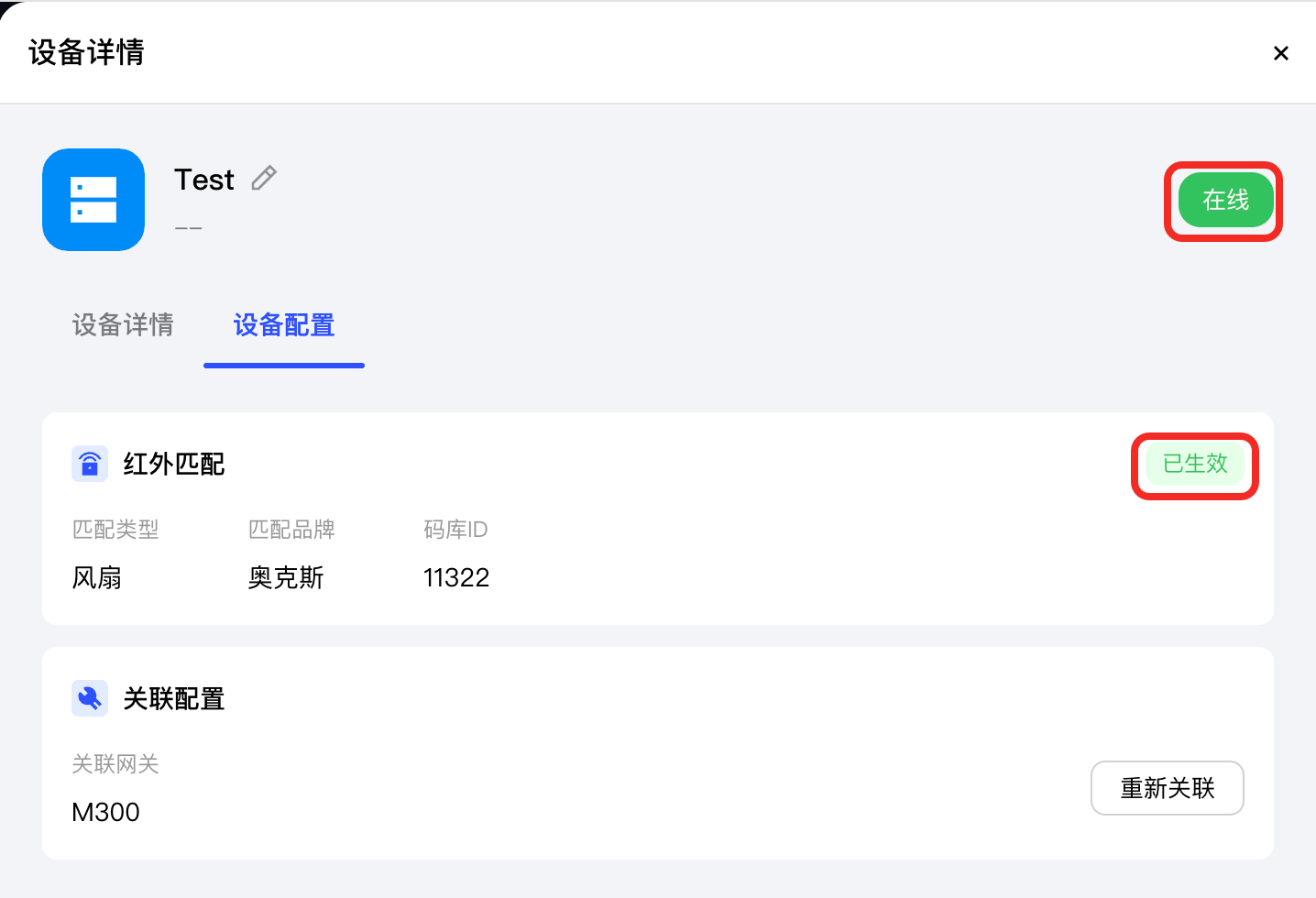Click the device name Test
The width and height of the screenshot is (1316, 898).
pyautogui.click(x=204, y=180)
